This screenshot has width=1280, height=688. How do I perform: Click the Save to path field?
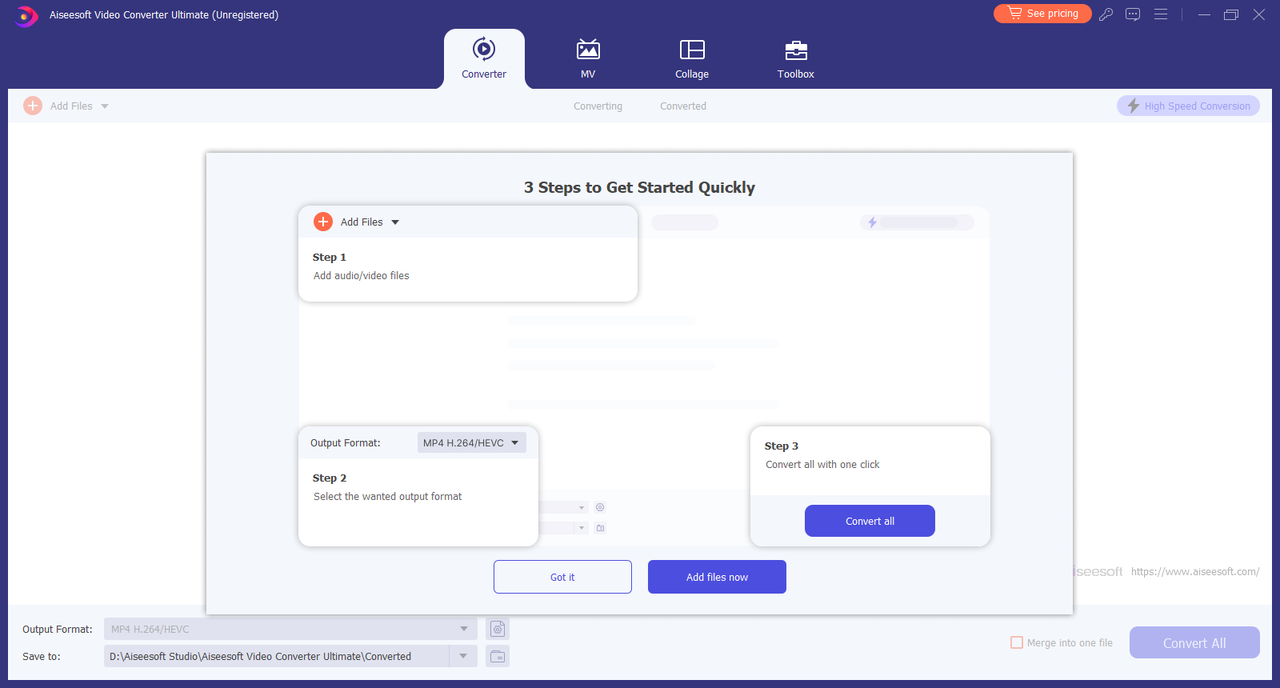click(277, 656)
